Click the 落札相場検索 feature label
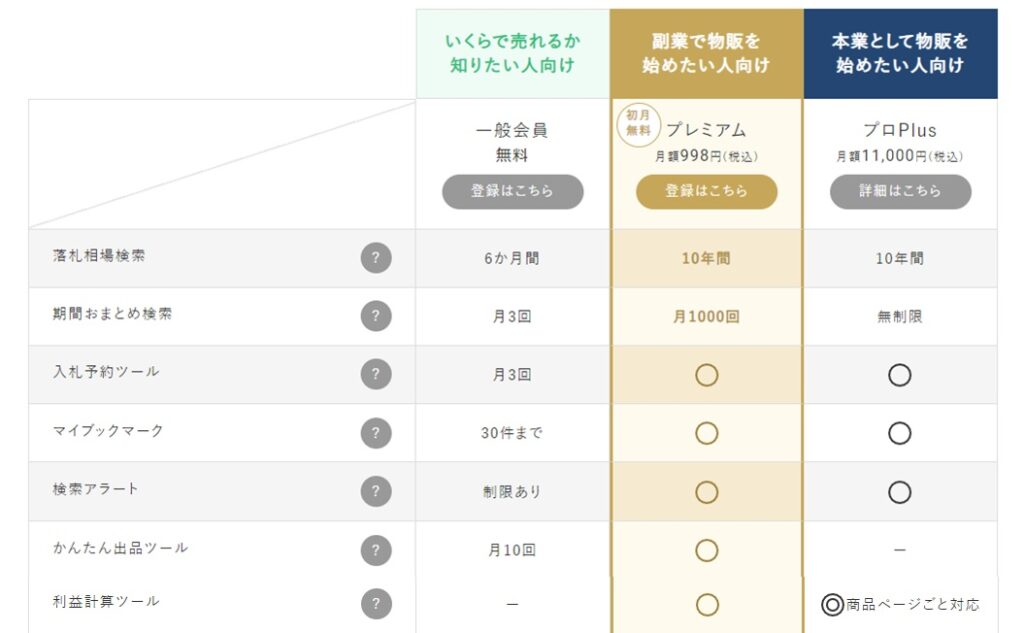 click(99, 255)
